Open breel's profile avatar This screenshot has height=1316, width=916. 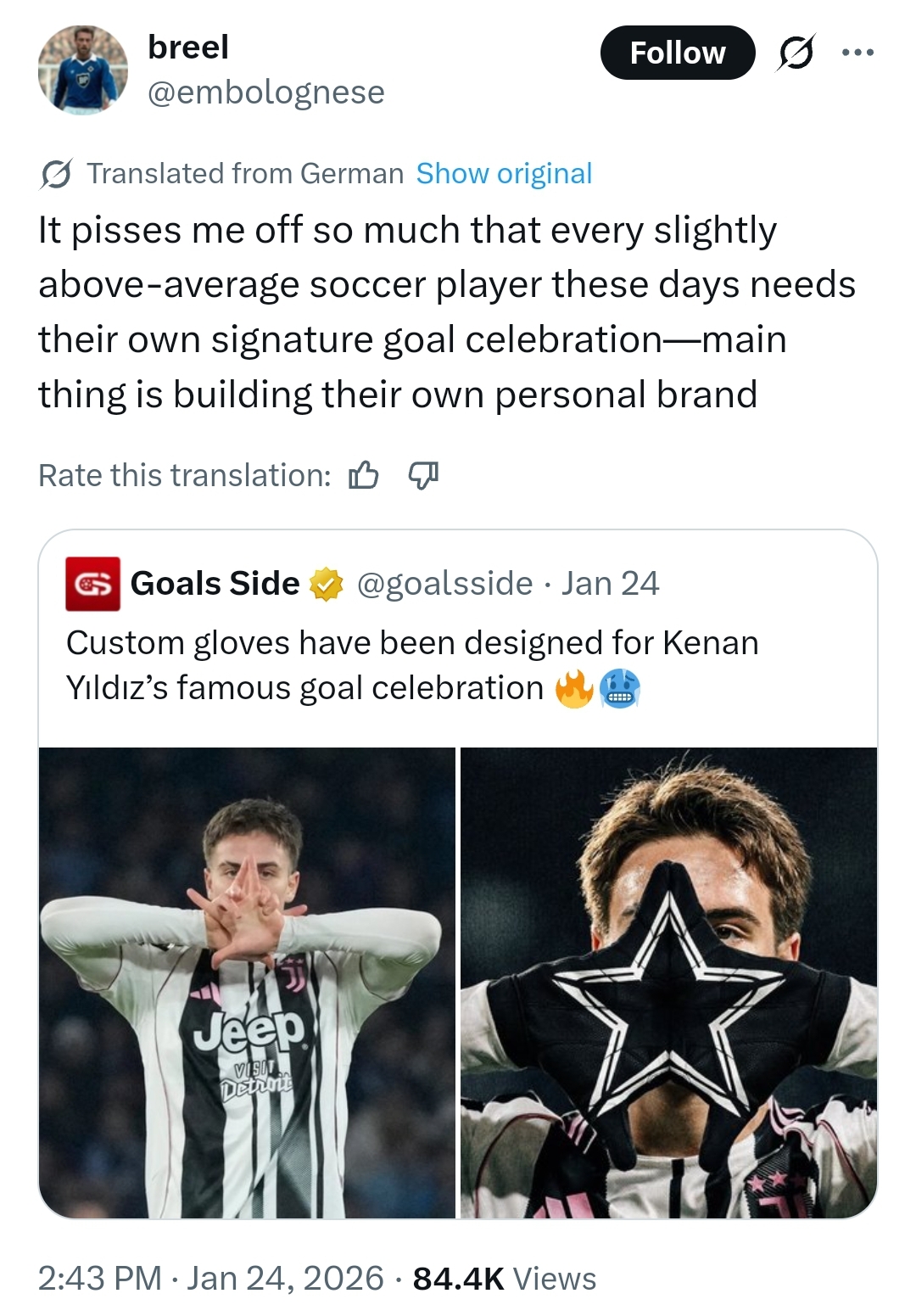tap(82, 70)
